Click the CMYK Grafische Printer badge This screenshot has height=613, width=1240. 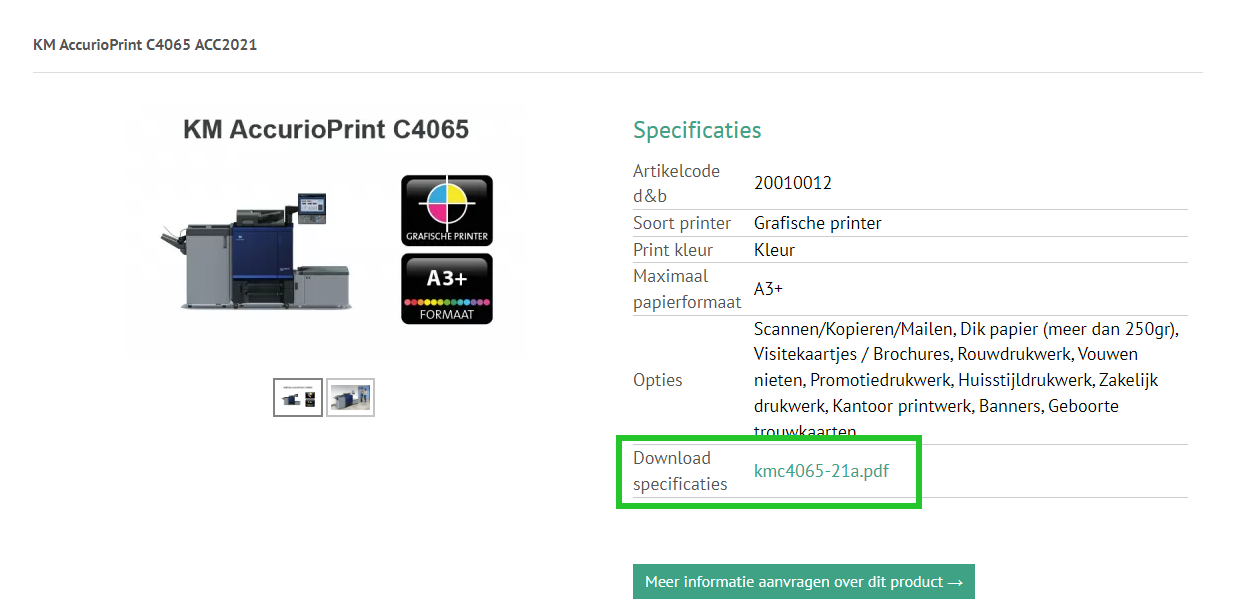click(447, 210)
